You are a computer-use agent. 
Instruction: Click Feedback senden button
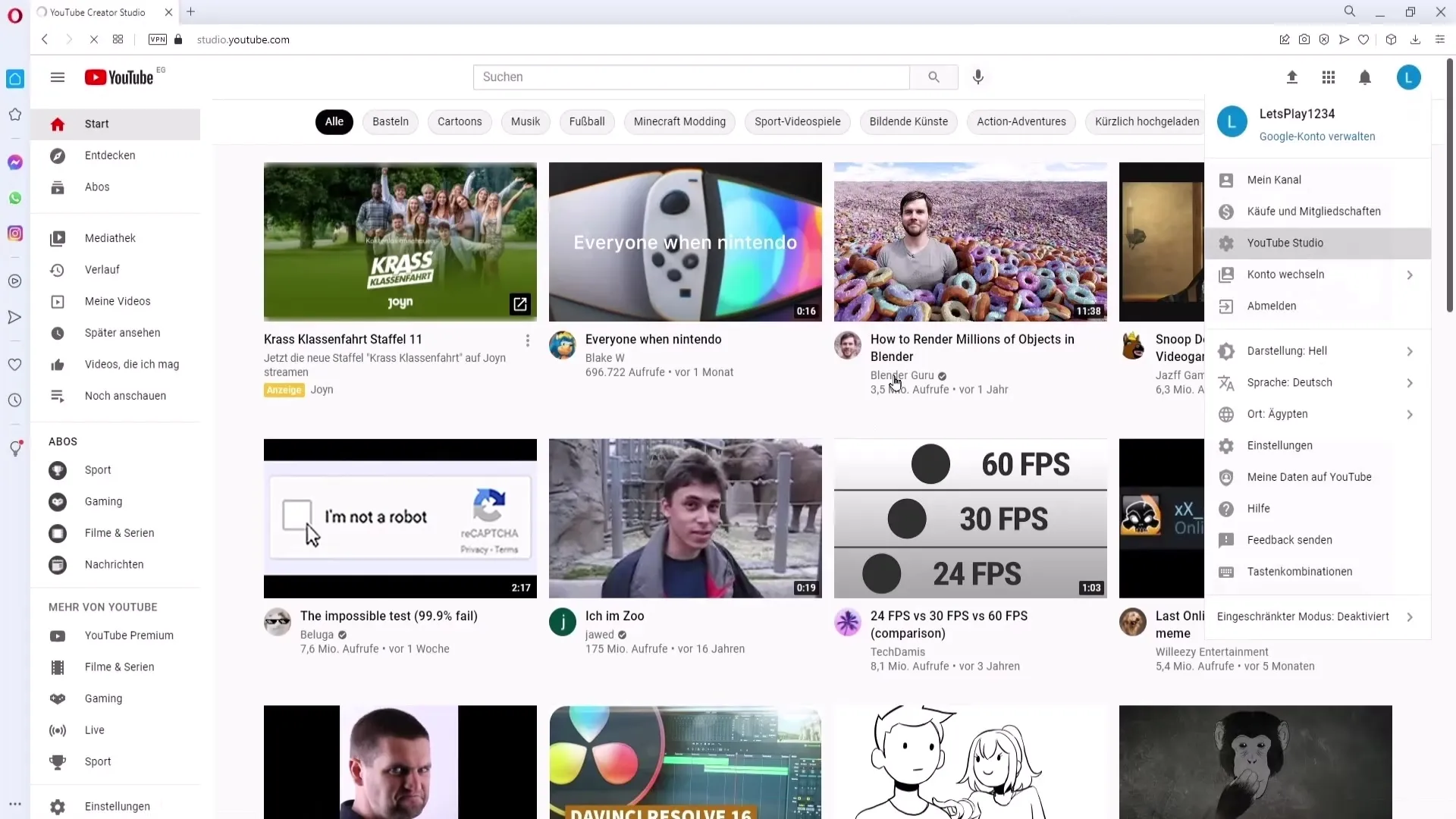coord(1290,540)
